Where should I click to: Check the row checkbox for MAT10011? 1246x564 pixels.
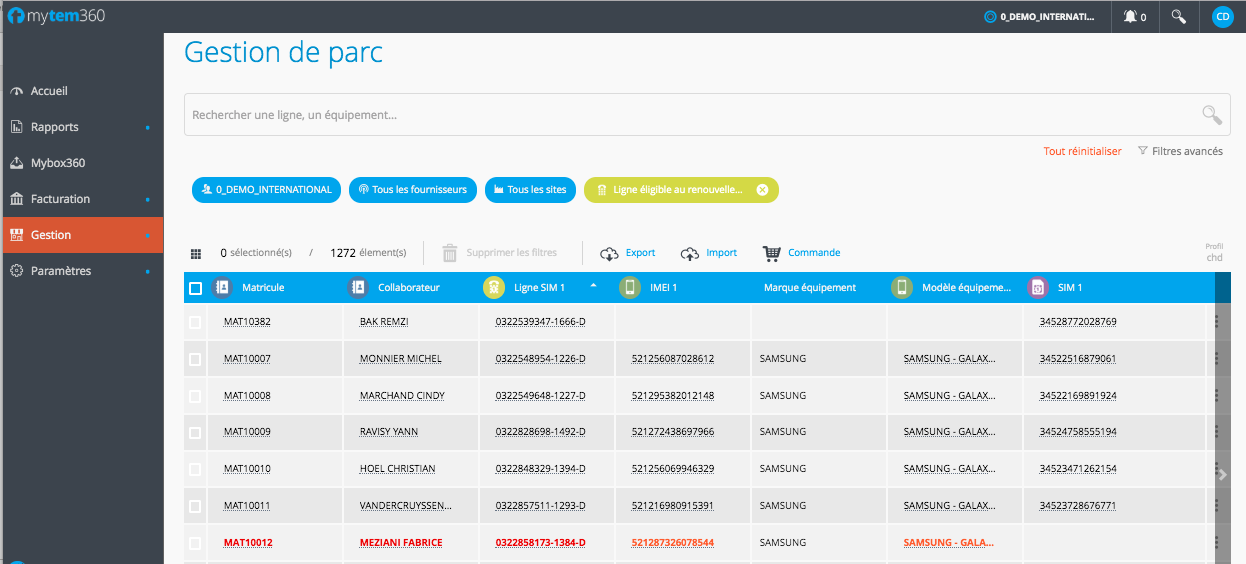tap(195, 506)
